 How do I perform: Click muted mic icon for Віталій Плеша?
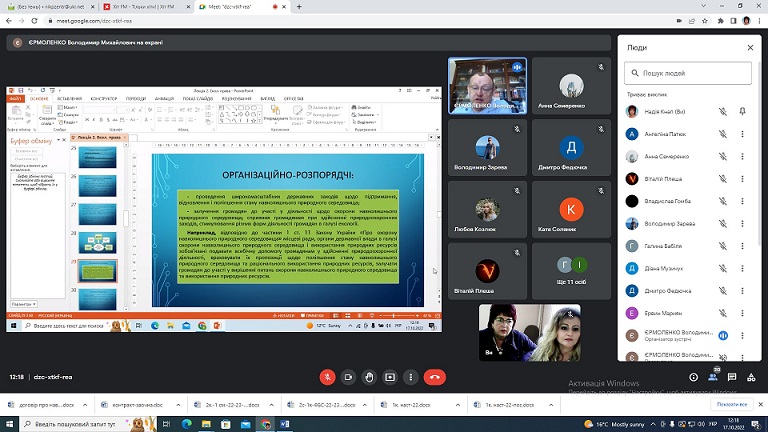(722, 179)
